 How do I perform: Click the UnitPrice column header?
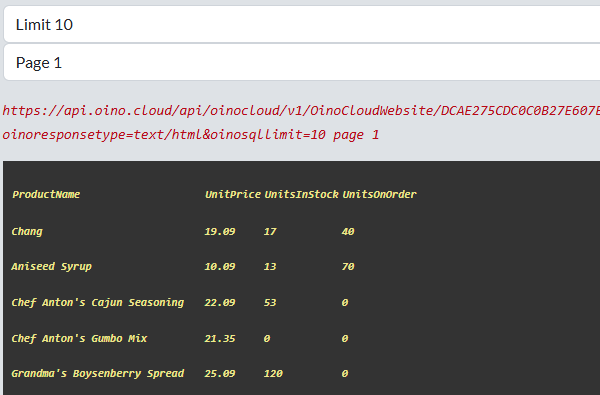tap(233, 194)
